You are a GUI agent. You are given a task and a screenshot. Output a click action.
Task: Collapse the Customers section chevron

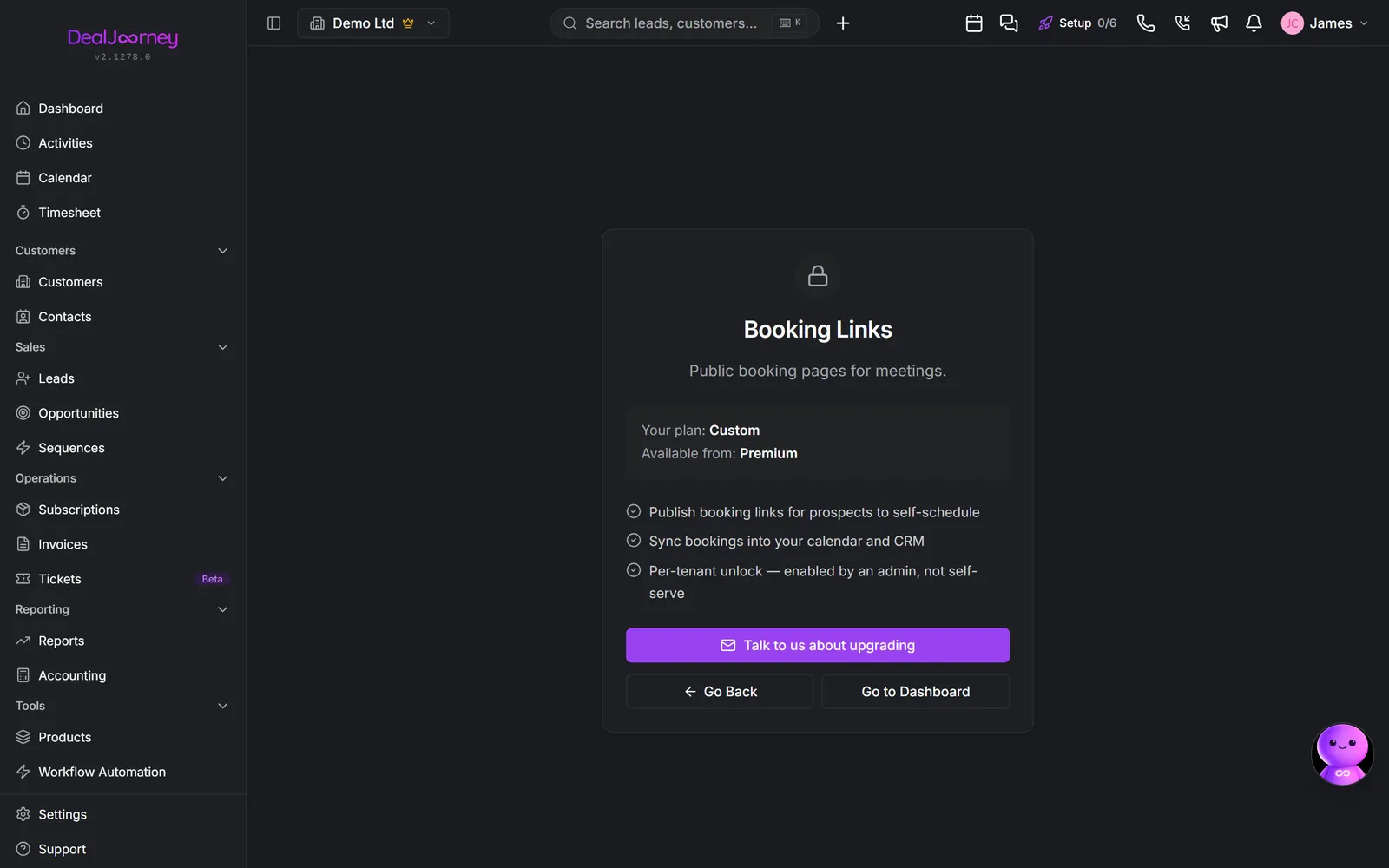(x=222, y=251)
